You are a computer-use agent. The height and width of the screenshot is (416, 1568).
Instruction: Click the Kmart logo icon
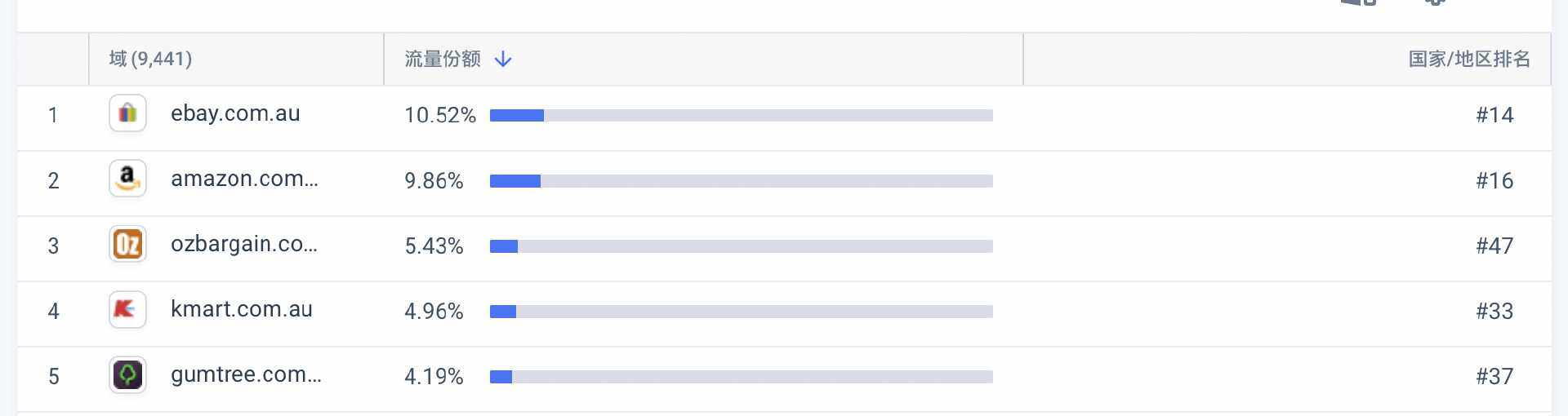click(x=127, y=309)
